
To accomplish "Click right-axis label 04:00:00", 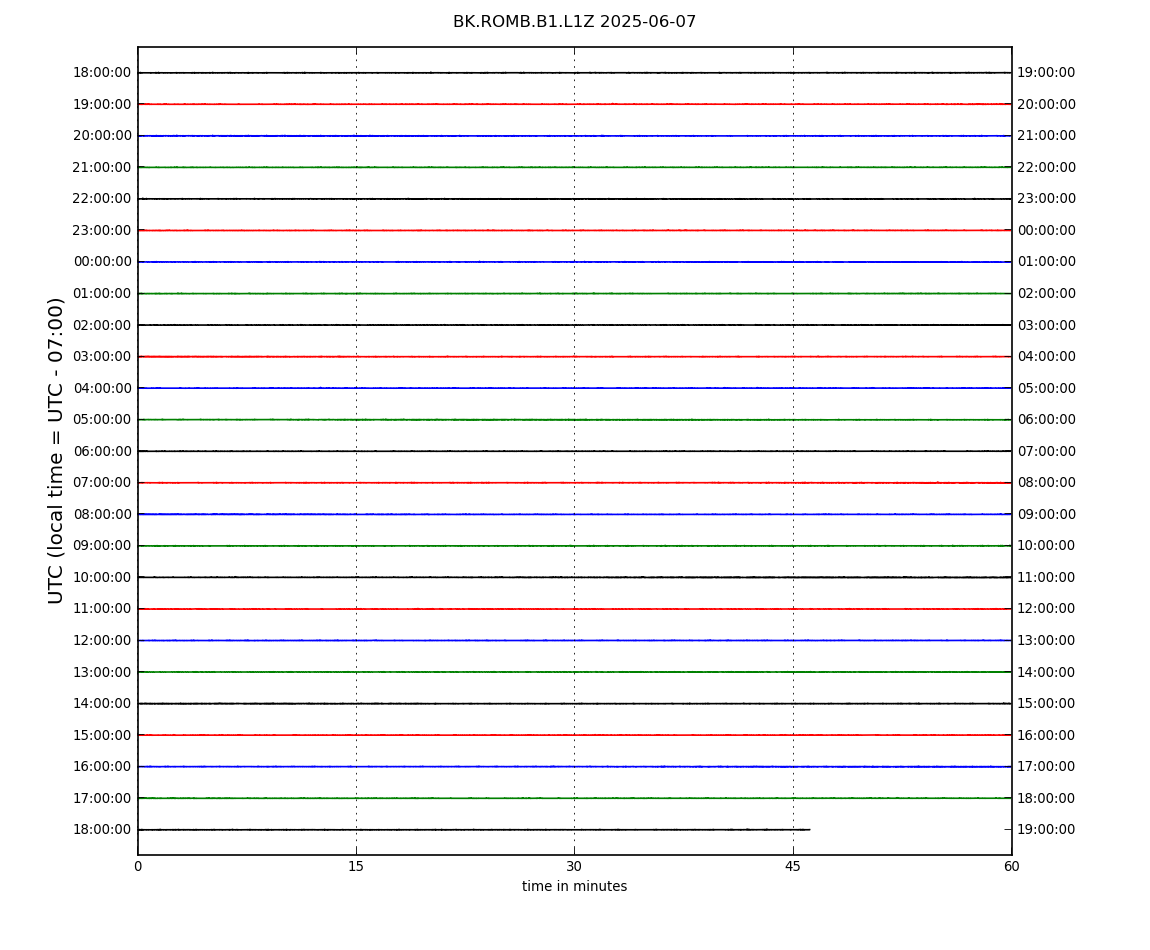I will click(1047, 357).
